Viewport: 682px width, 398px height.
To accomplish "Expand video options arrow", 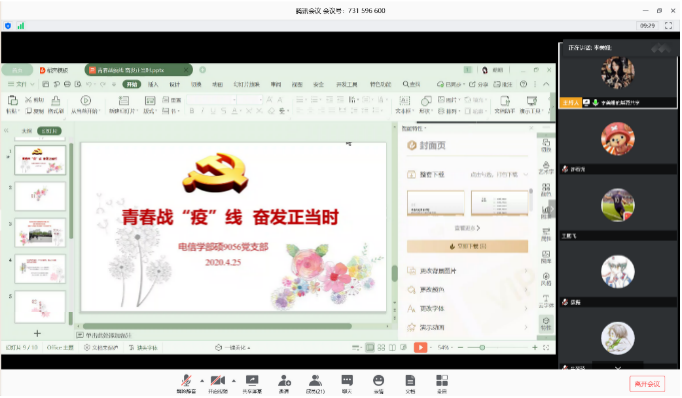I will click(x=234, y=381).
